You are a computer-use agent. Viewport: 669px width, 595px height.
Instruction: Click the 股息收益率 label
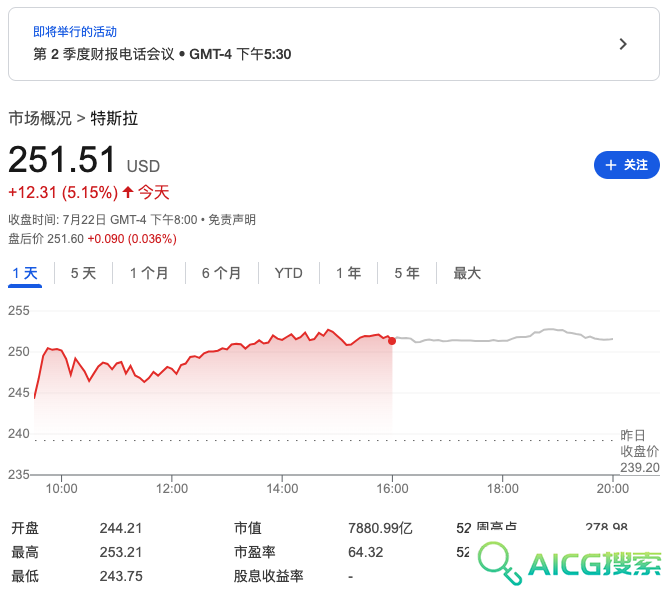click(268, 576)
